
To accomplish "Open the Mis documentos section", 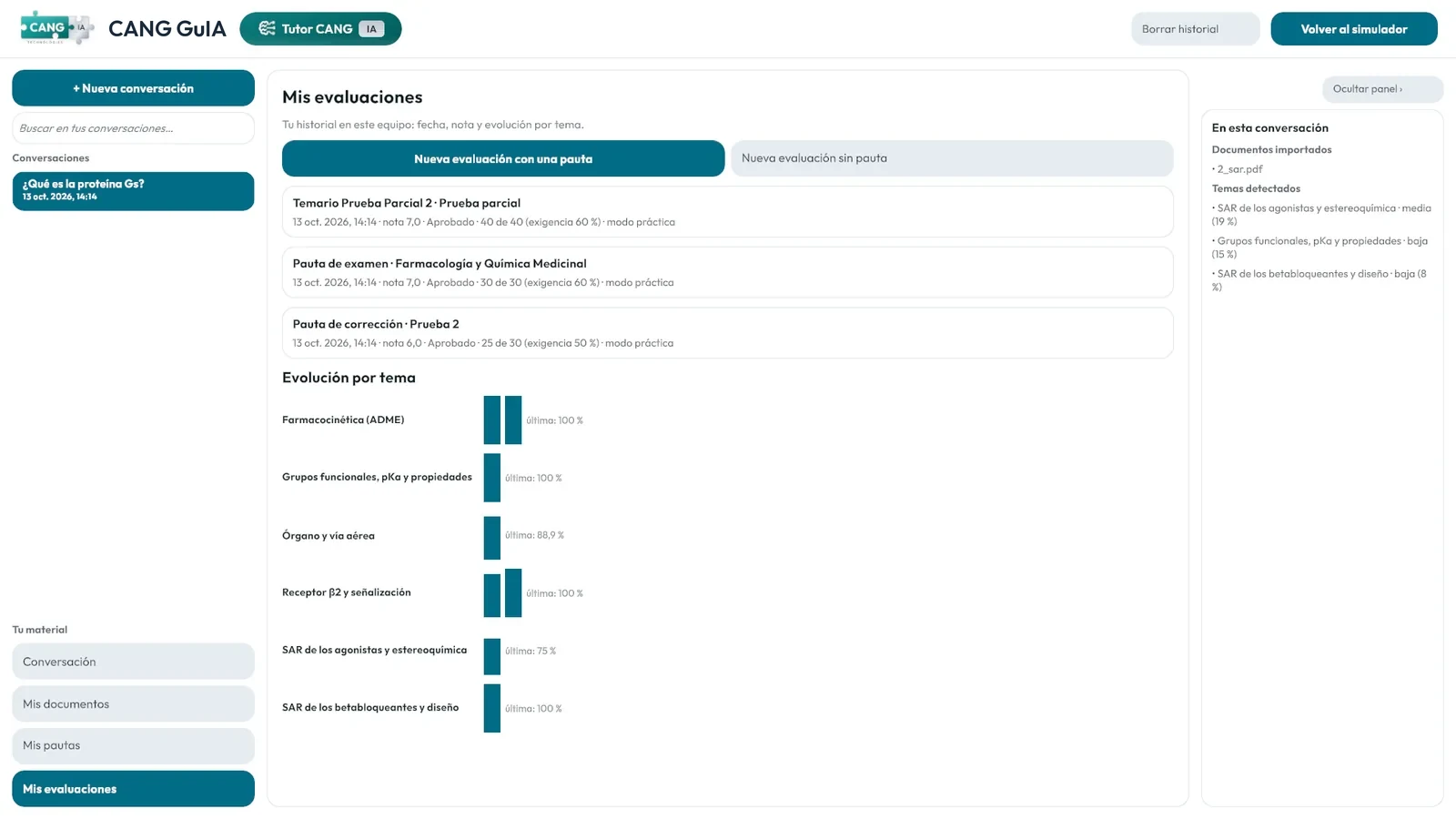I will coord(133,703).
